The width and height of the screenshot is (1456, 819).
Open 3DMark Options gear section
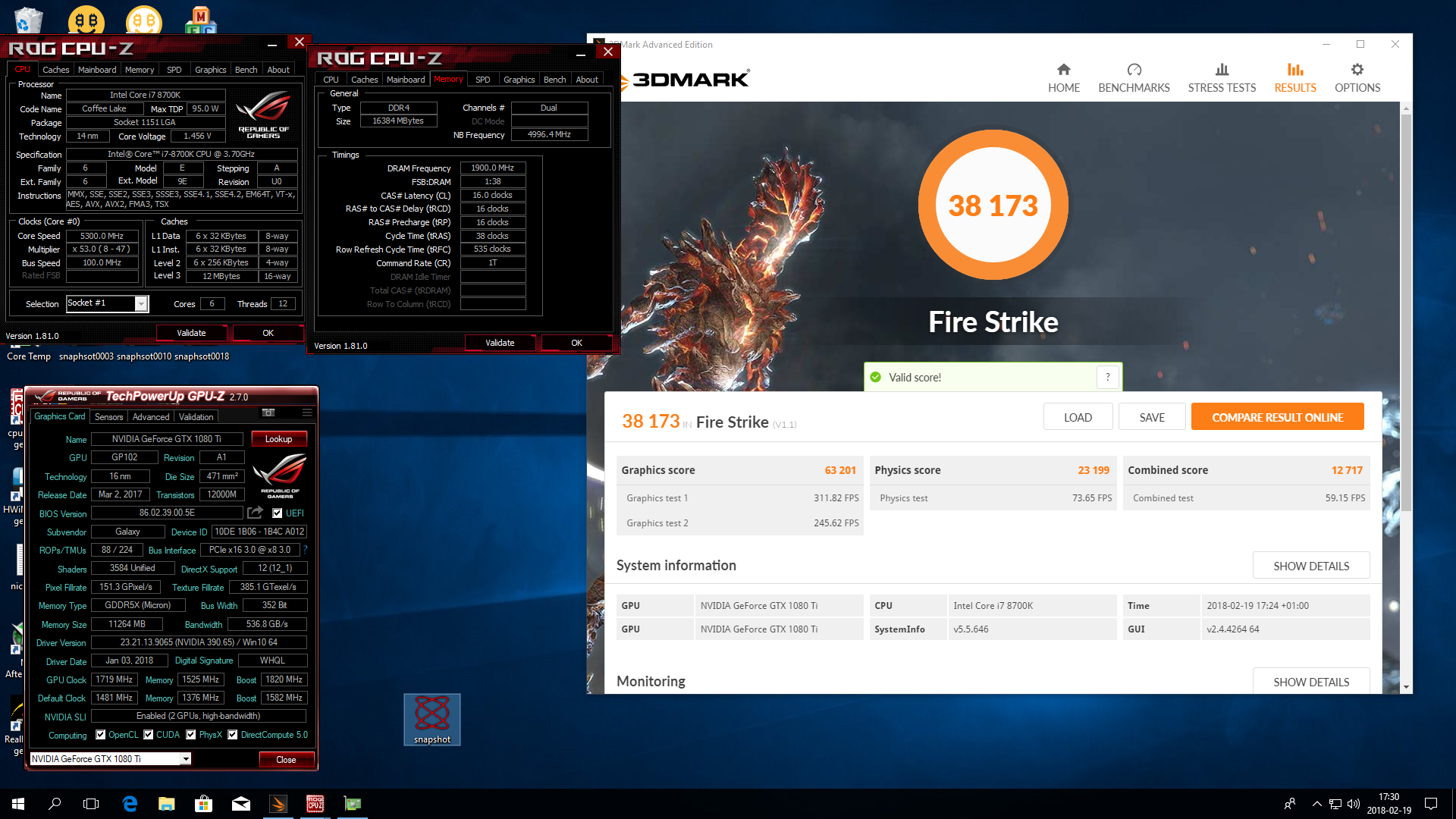pyautogui.click(x=1357, y=78)
